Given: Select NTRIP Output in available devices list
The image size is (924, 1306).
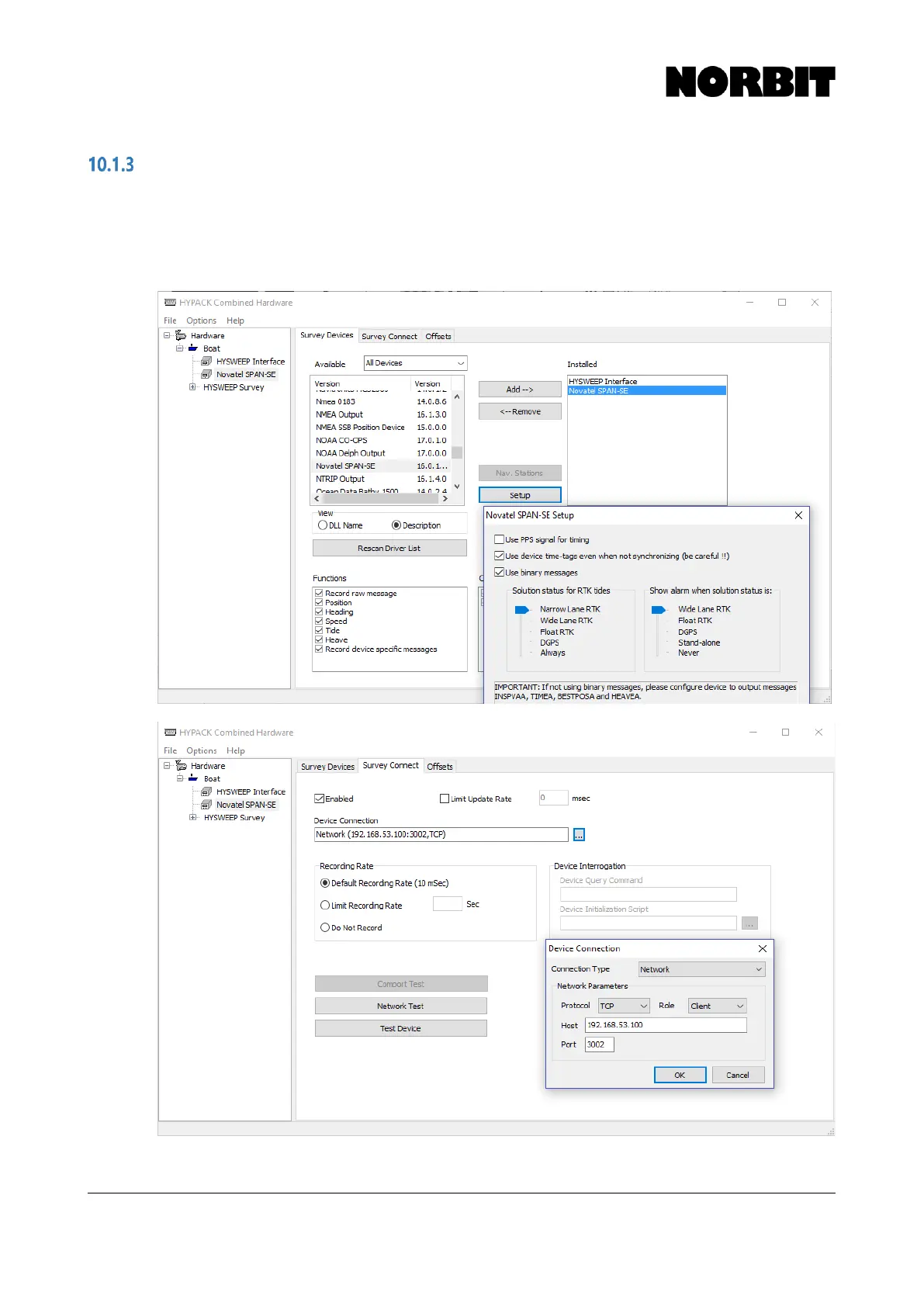Looking at the screenshot, I should pyautogui.click(x=381, y=479).
